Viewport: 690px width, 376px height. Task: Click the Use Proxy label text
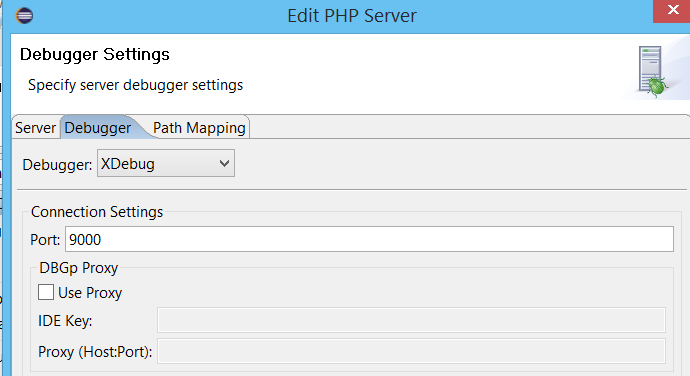[x=90, y=293]
